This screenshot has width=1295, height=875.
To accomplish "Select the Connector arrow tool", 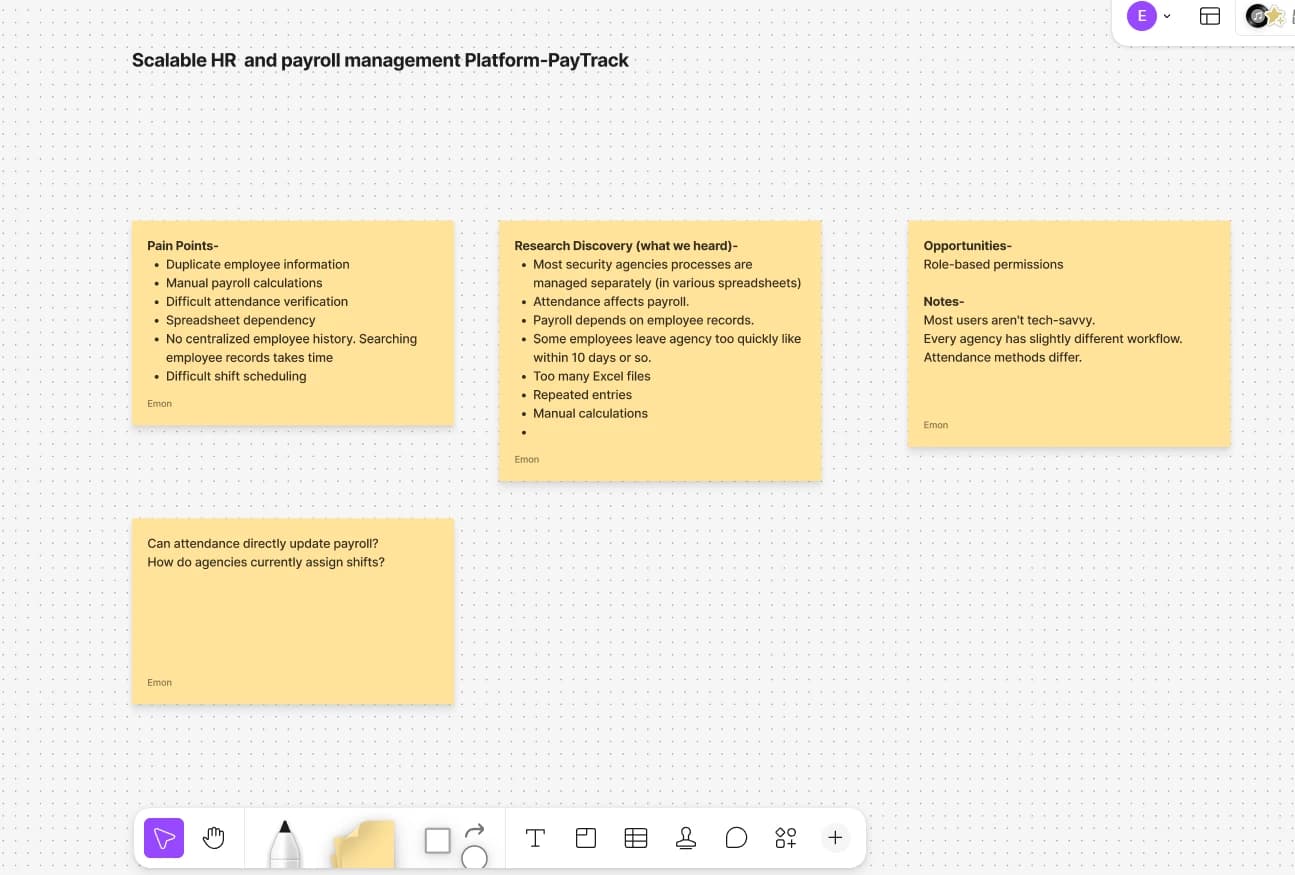I will (x=475, y=830).
